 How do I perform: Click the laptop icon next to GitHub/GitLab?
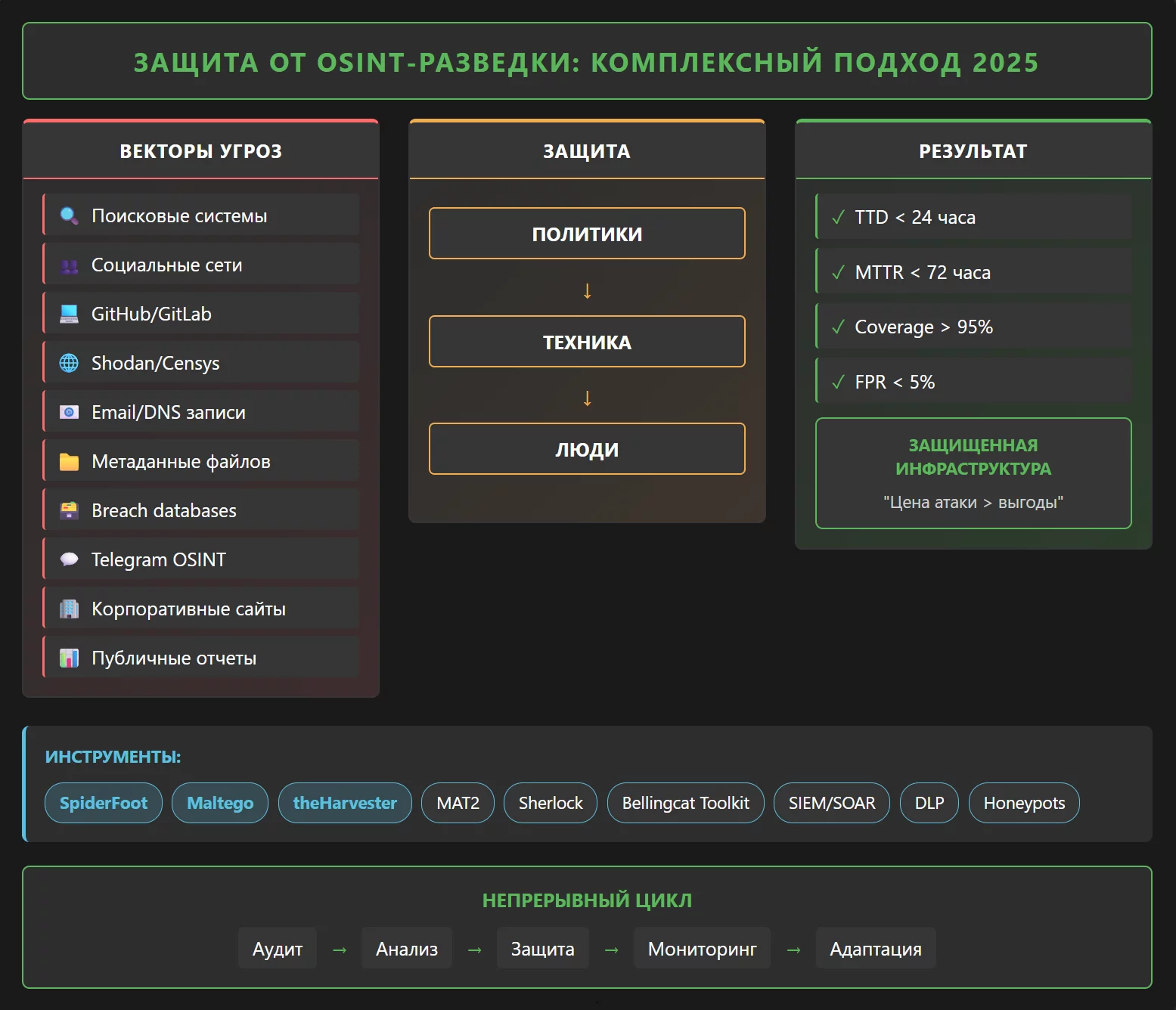click(69, 314)
